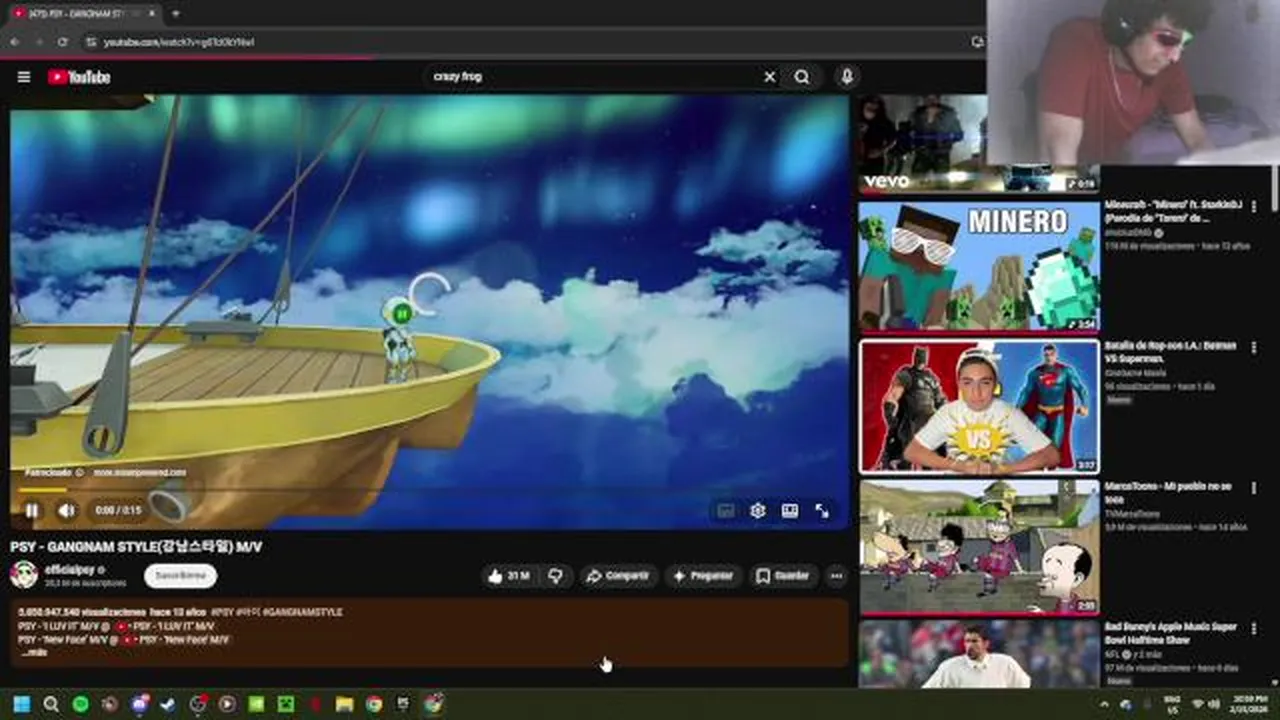This screenshot has height=720, width=1280.
Task: Toggle theater mode in player
Action: pos(790,511)
